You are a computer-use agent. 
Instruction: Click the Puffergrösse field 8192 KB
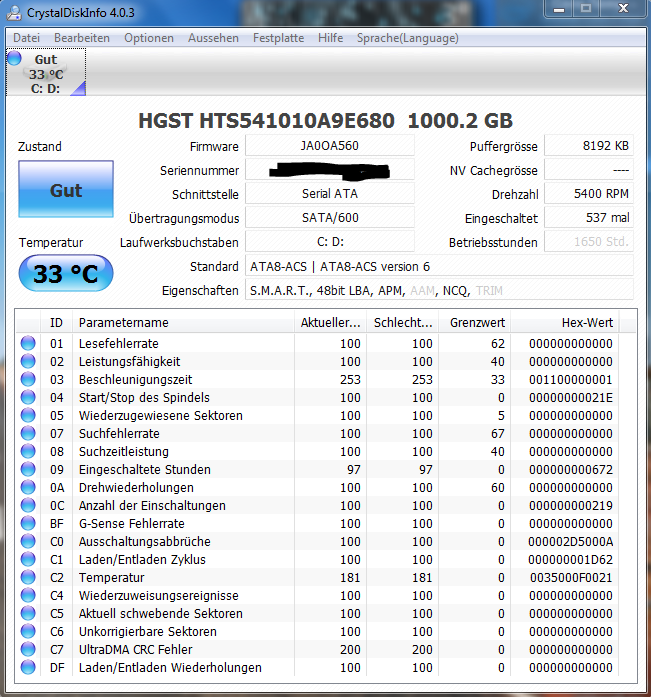point(589,146)
